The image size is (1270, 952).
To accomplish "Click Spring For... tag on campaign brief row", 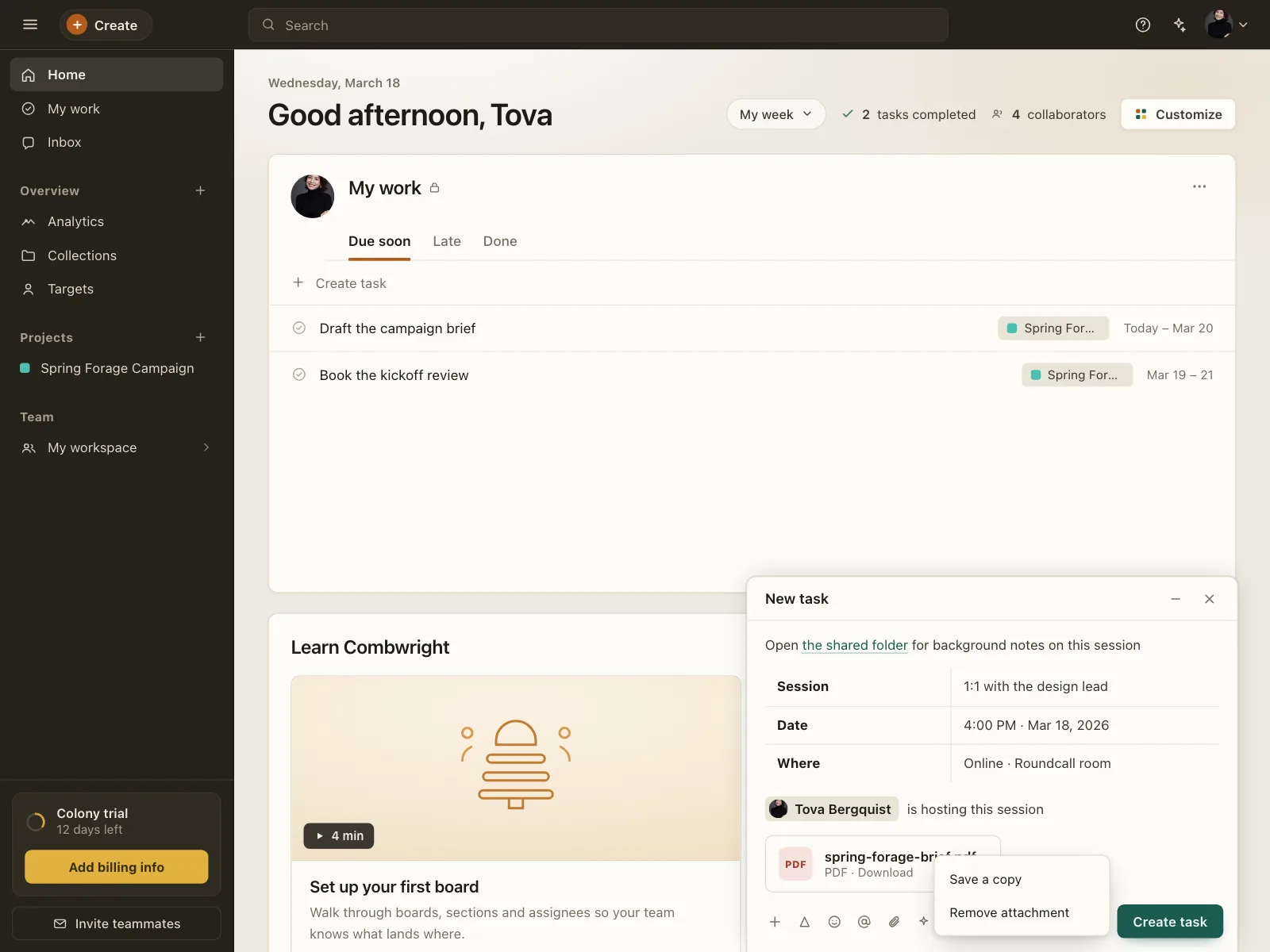I will click(1053, 328).
